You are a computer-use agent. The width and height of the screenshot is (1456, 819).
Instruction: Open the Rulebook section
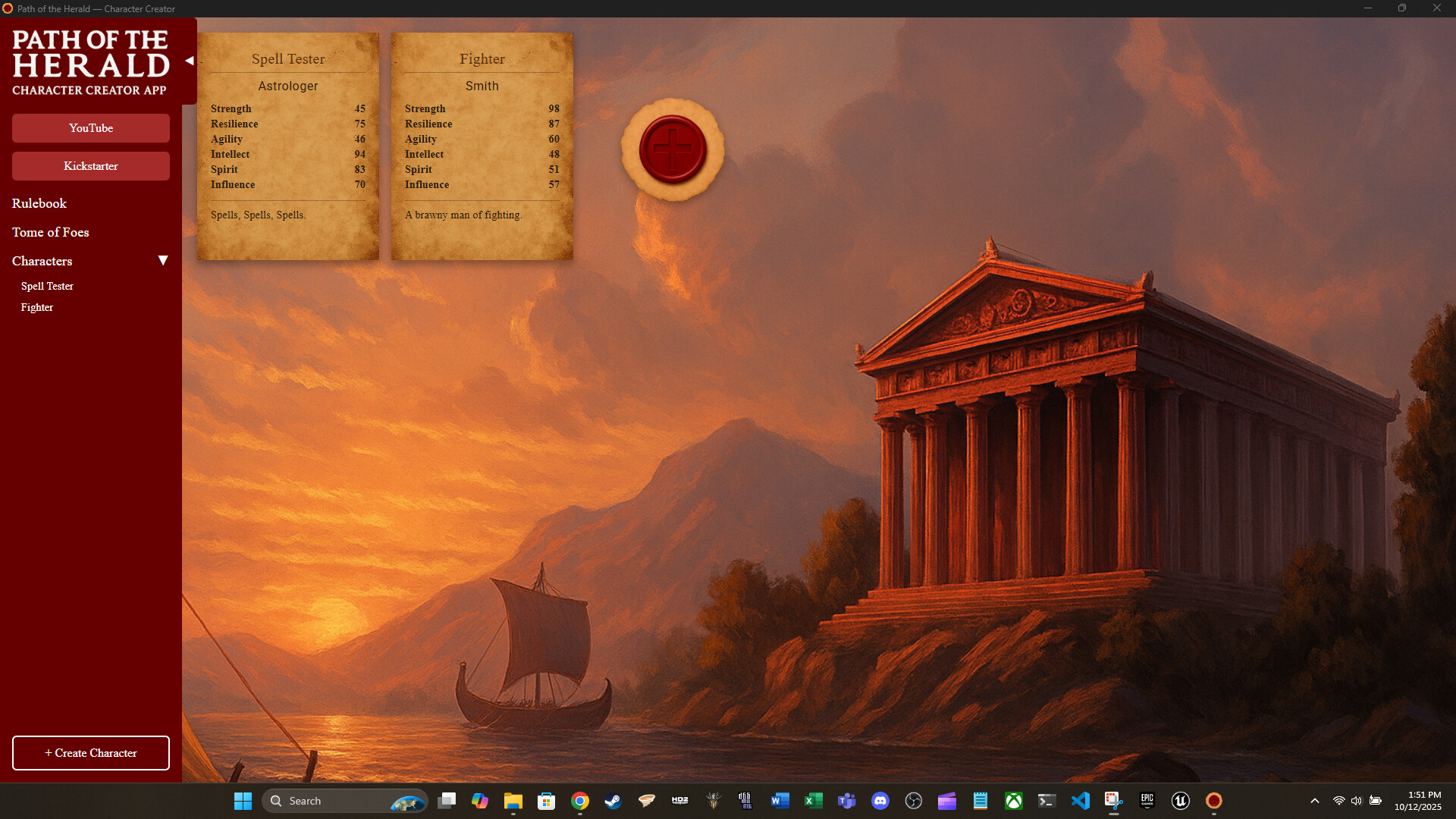(x=39, y=203)
